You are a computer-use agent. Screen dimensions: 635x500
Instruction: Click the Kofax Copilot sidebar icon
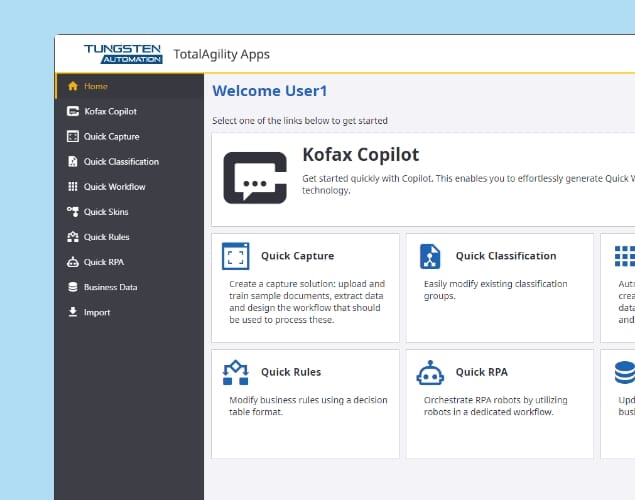[x=73, y=111]
